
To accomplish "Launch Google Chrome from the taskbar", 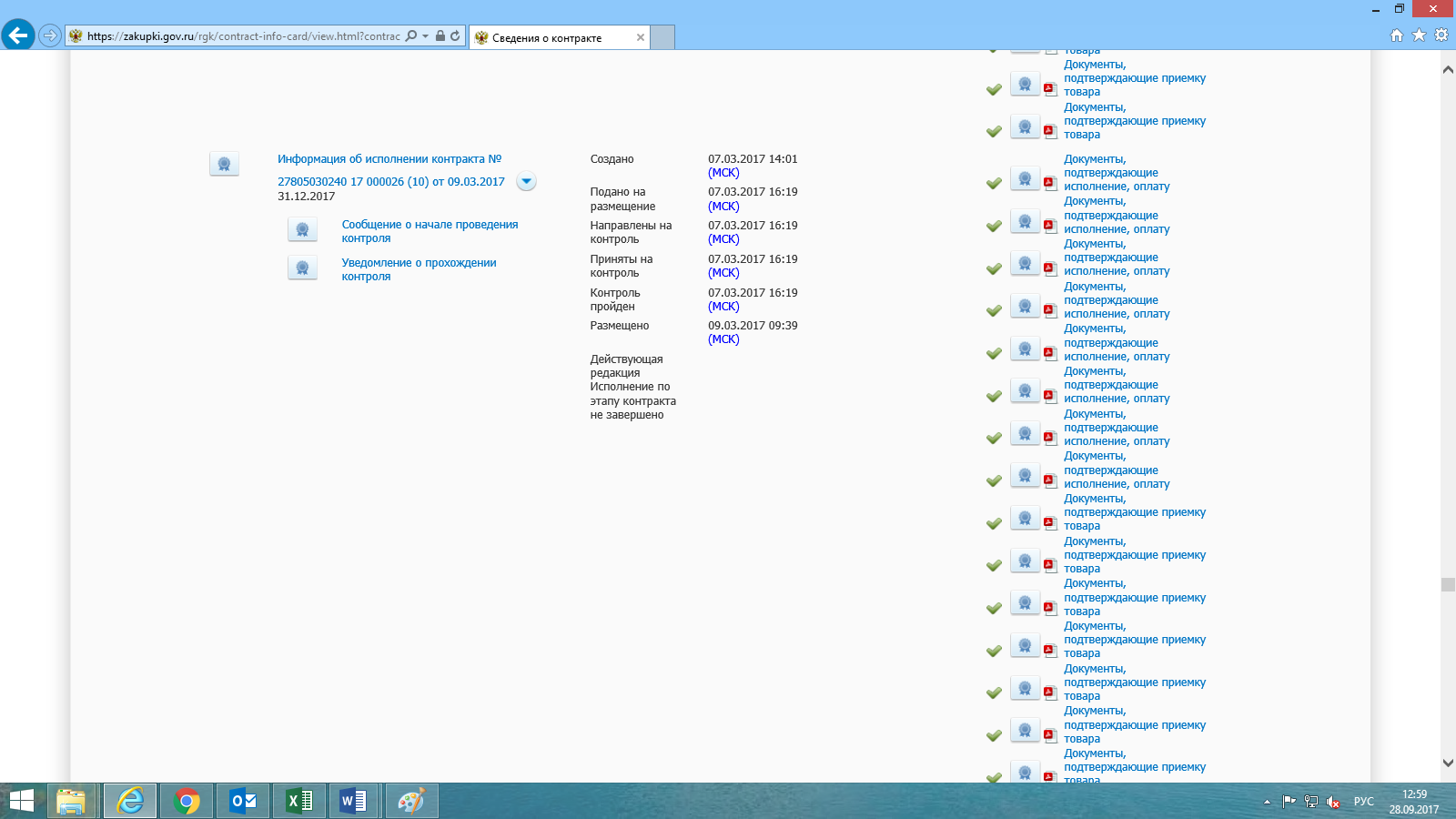I will [187, 801].
